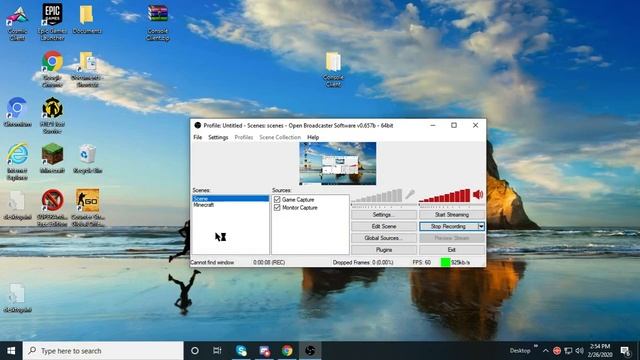The height and width of the screenshot is (360, 640).
Task: Click the Settings... button in OBS
Action: pyautogui.click(x=384, y=215)
